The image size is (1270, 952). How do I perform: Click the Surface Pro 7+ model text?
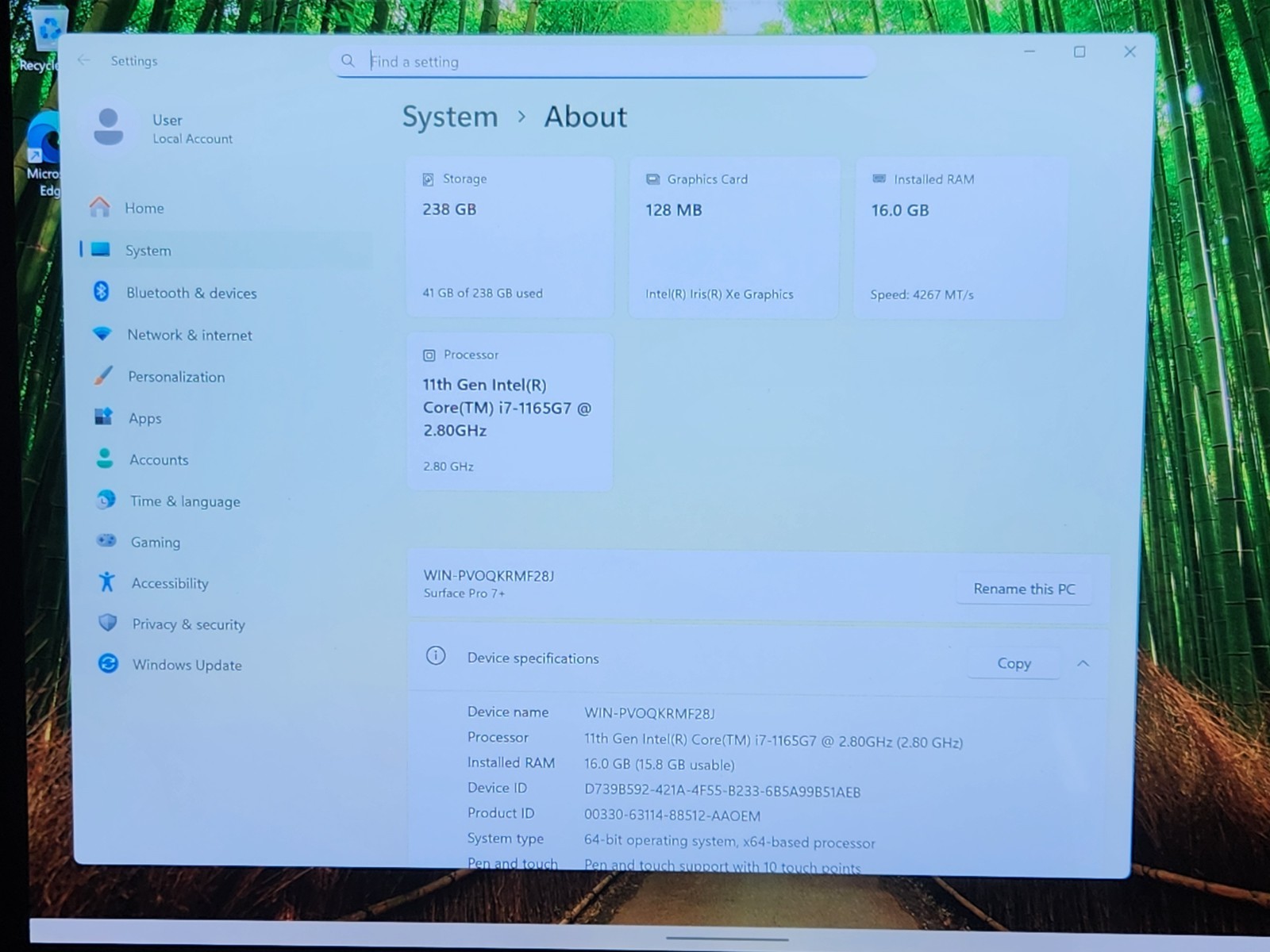point(464,593)
